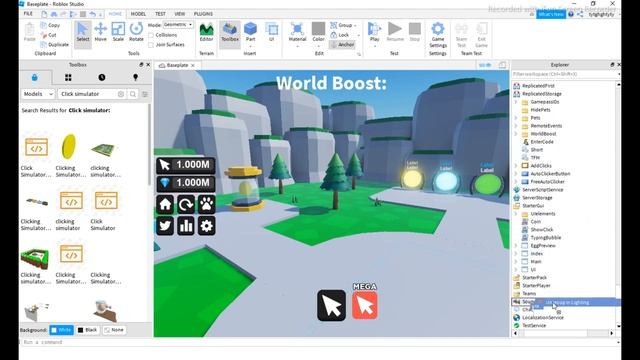Expand the Pets folder

(516, 118)
